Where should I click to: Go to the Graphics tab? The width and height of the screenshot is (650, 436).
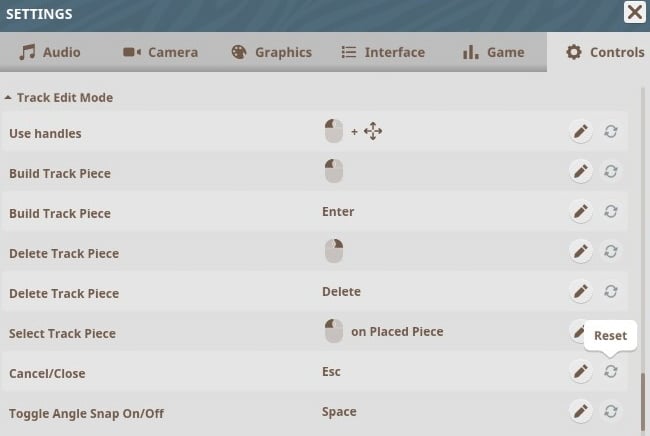coord(271,52)
